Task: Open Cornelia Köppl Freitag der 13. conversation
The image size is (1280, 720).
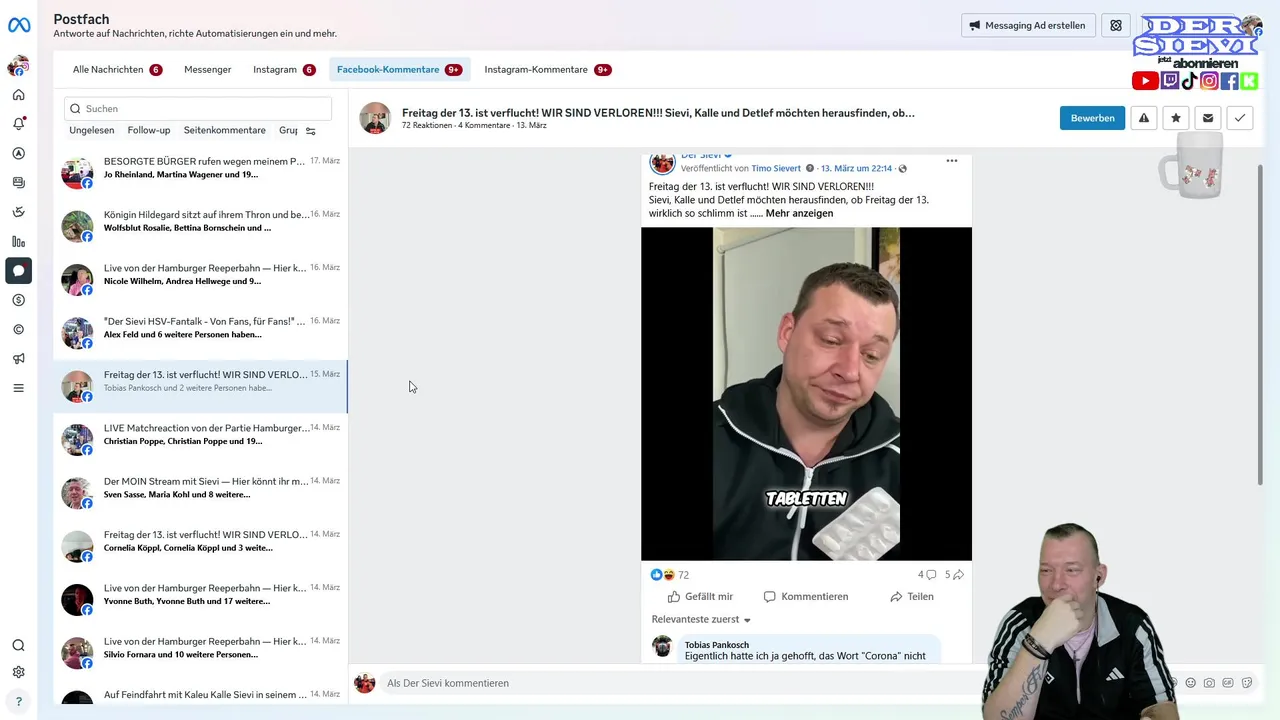Action: pos(200,547)
